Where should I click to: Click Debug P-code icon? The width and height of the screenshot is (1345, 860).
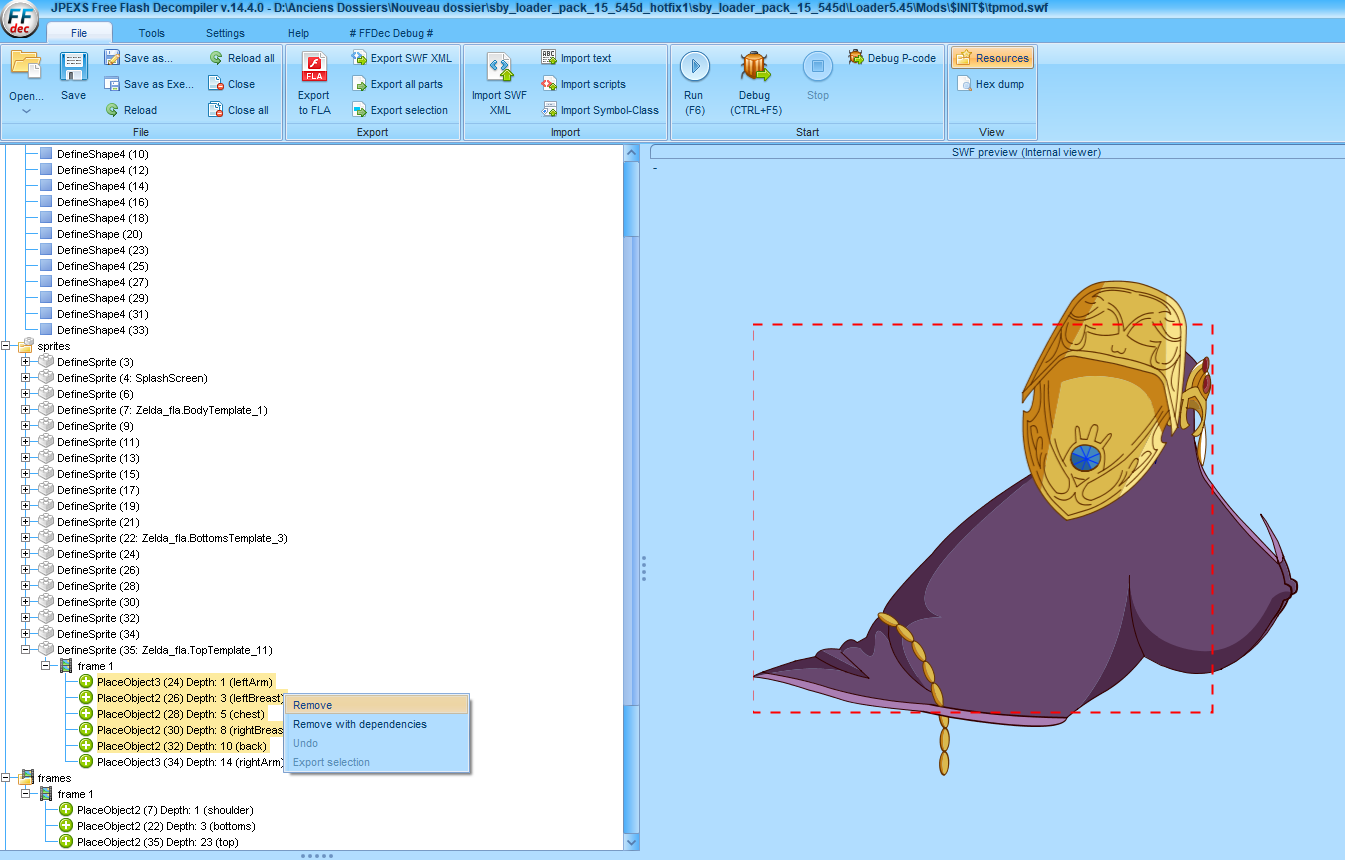click(x=856, y=58)
